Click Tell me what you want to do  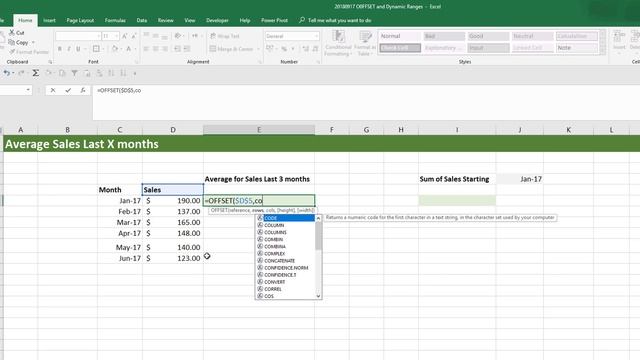coord(335,20)
